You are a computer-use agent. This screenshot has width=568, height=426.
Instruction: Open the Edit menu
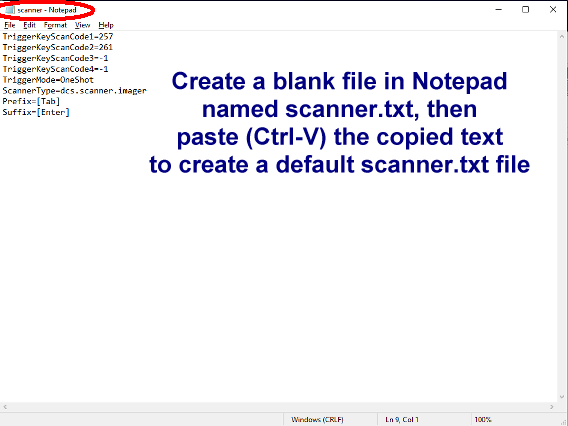pyautogui.click(x=29, y=25)
